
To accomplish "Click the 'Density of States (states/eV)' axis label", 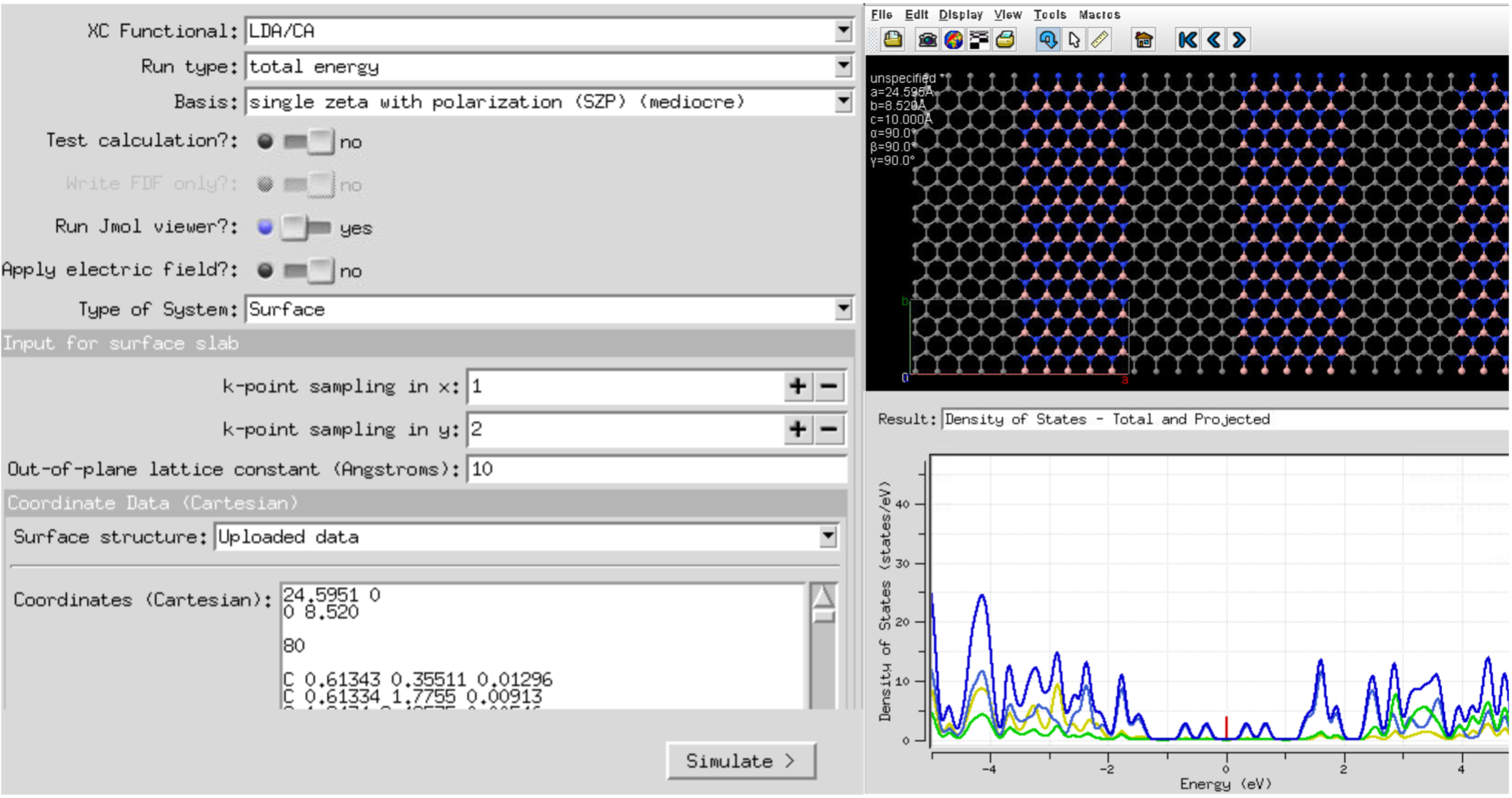I will click(886, 602).
